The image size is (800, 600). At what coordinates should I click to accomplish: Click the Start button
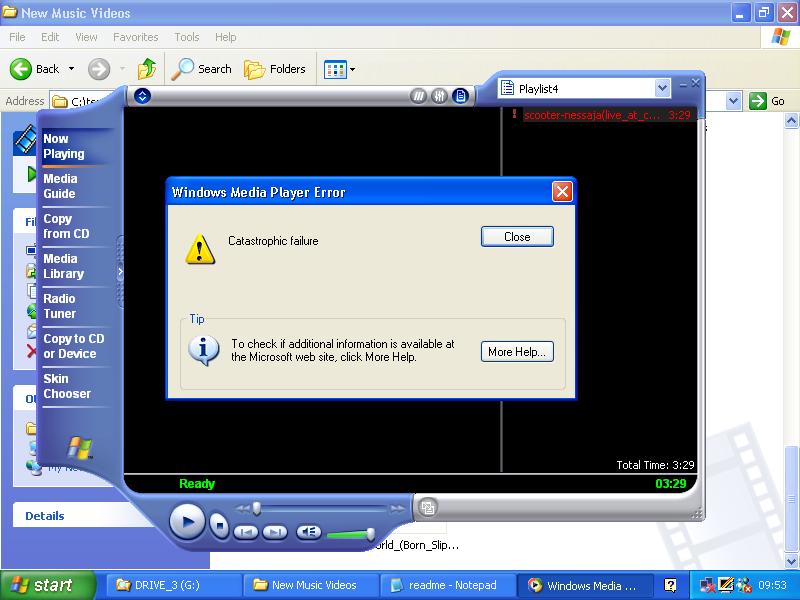(48, 585)
